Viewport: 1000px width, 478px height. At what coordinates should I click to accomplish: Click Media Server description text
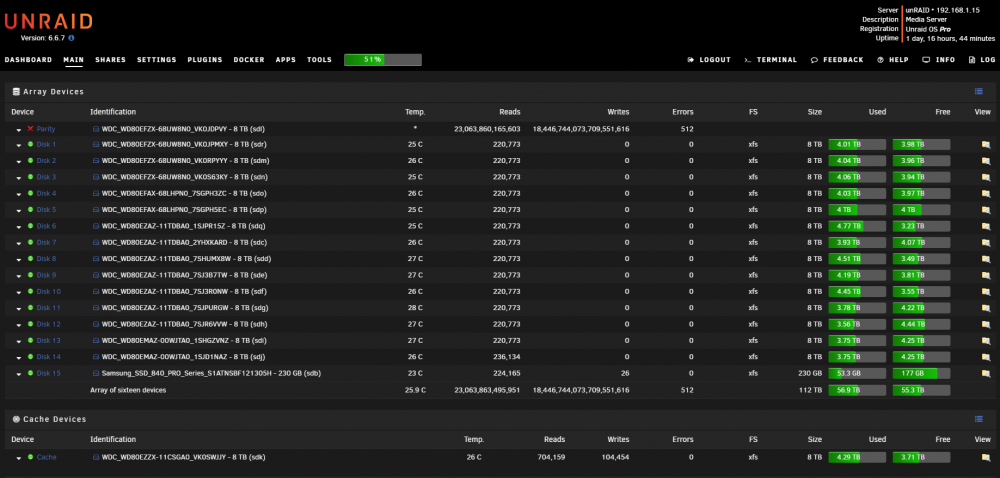[x=927, y=20]
